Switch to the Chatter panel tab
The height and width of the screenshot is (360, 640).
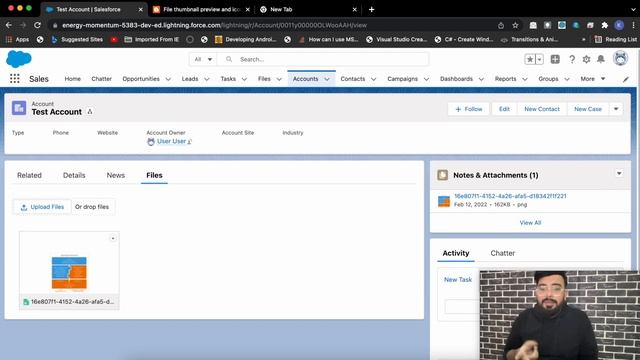pyautogui.click(x=502, y=253)
